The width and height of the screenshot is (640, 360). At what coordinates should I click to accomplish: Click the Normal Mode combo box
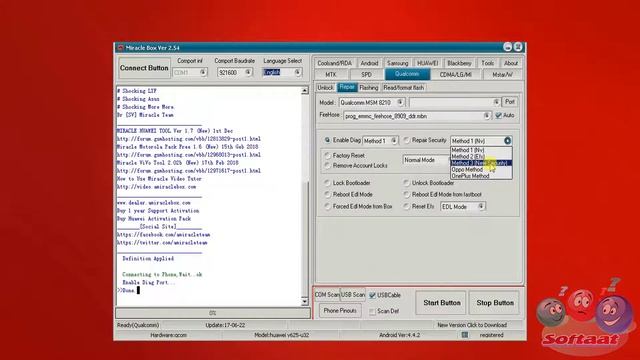426,160
